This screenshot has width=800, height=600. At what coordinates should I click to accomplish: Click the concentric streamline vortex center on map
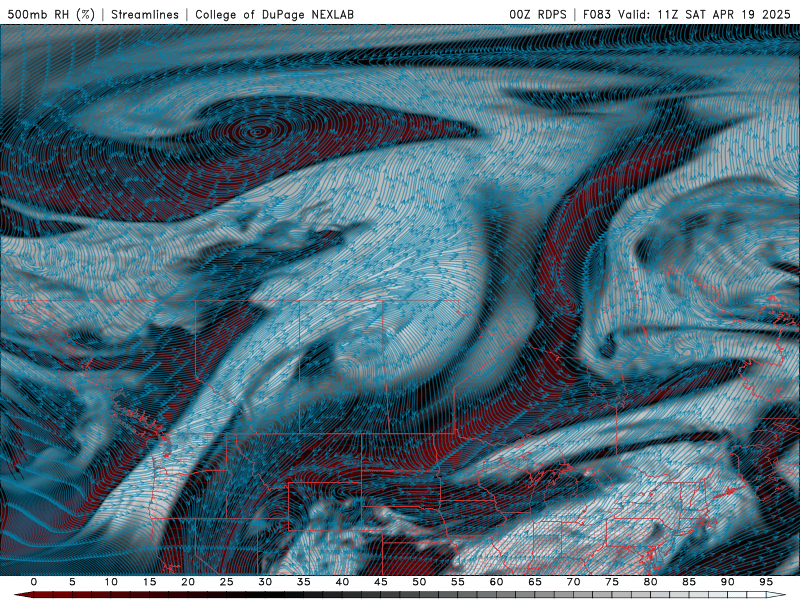258,132
